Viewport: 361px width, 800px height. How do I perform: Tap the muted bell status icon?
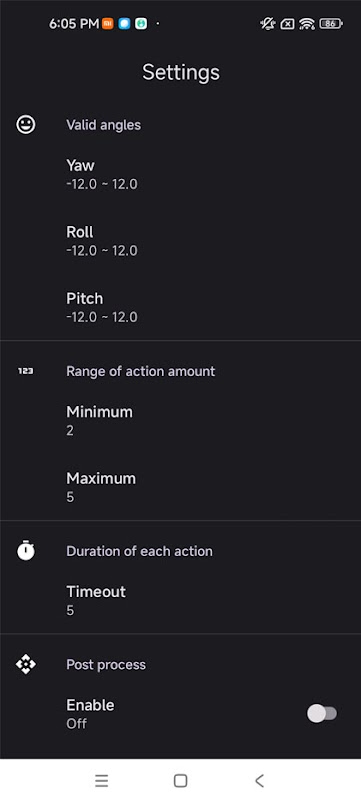pos(268,23)
